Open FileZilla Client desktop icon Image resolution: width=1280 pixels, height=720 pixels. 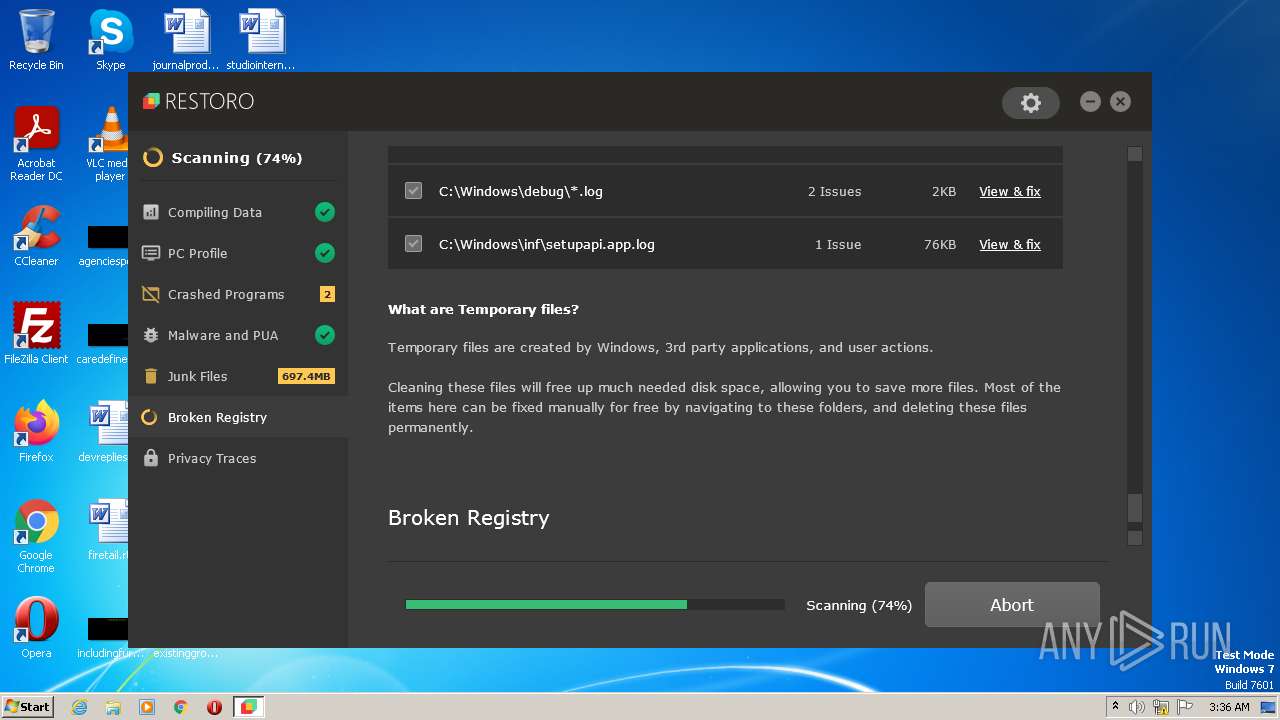36,334
